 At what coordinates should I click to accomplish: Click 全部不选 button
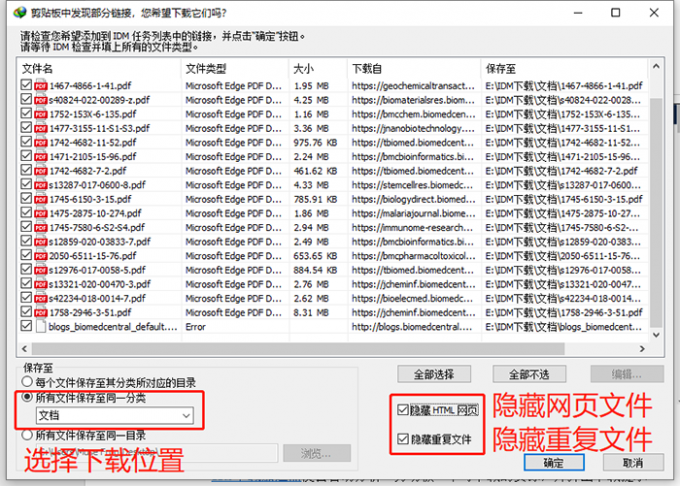pos(529,374)
